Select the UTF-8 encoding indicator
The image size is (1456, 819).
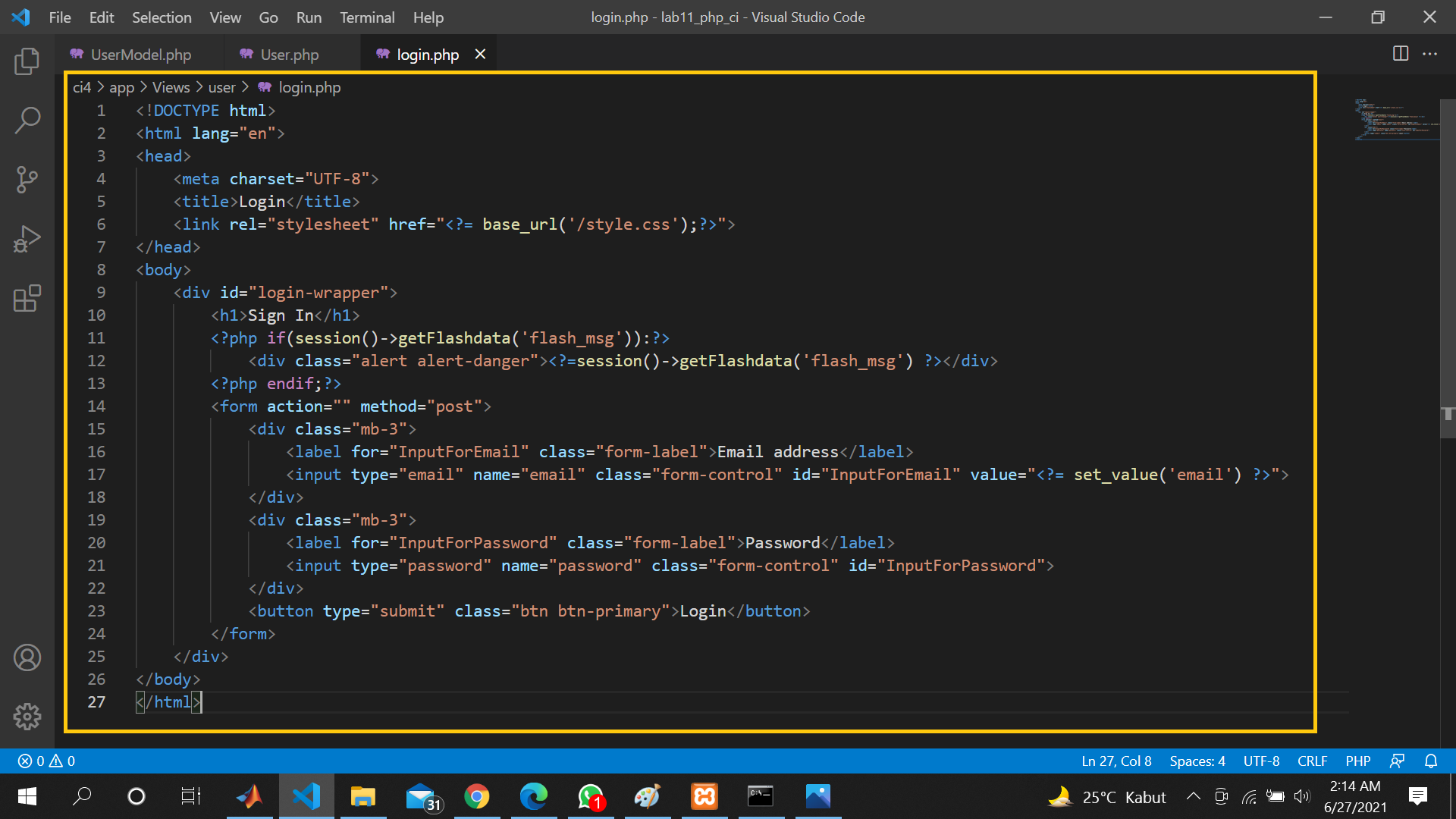pyautogui.click(x=1261, y=761)
